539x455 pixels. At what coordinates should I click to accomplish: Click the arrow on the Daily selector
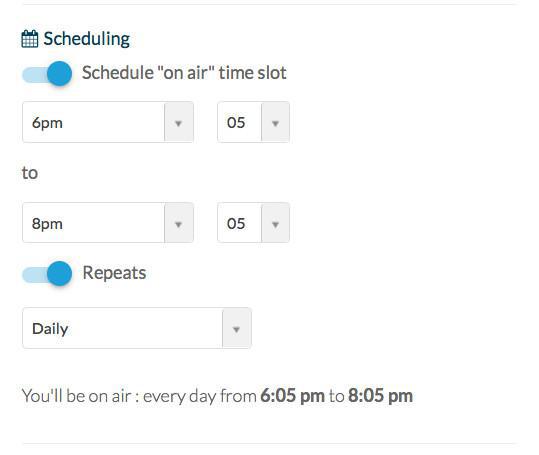pyautogui.click(x=236, y=329)
